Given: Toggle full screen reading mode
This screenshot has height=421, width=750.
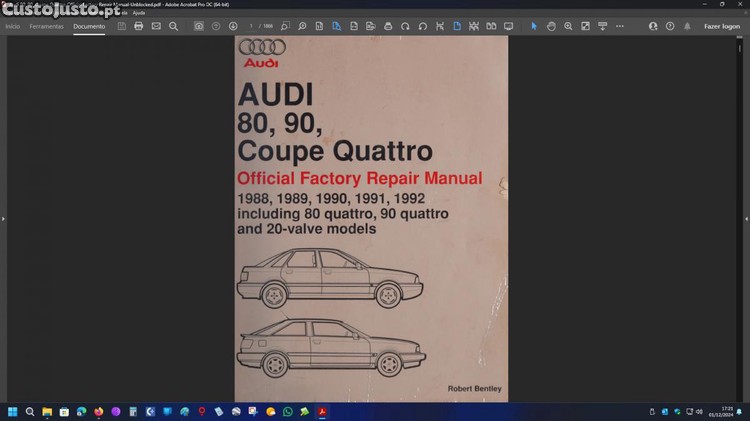Looking at the screenshot, I should tap(508, 26).
